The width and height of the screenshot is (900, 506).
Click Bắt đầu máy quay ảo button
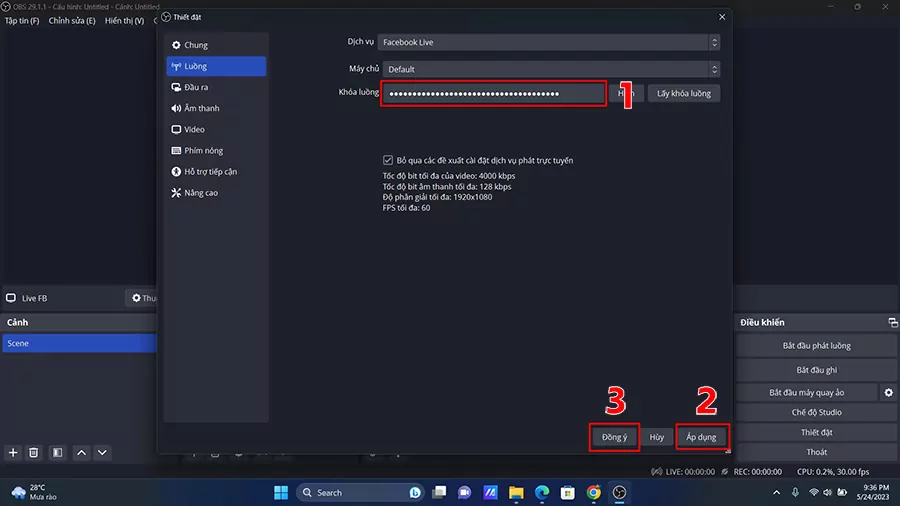pyautogui.click(x=806, y=392)
